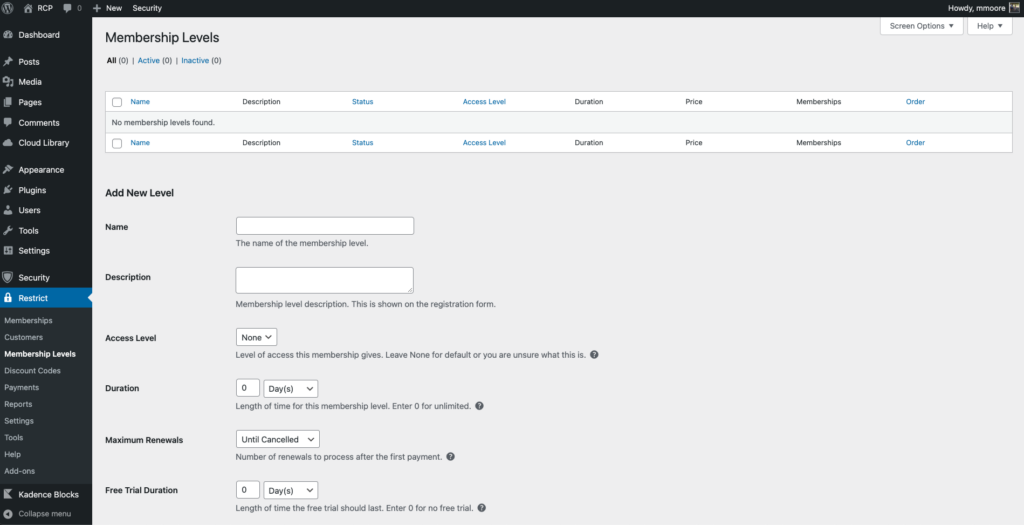Check the select-all checkbox in table header
This screenshot has width=1024, height=525.
(x=117, y=102)
